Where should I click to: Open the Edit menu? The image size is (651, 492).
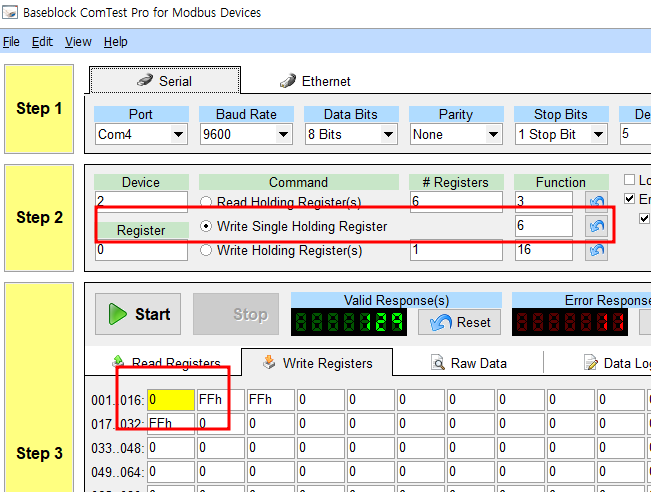coord(42,42)
